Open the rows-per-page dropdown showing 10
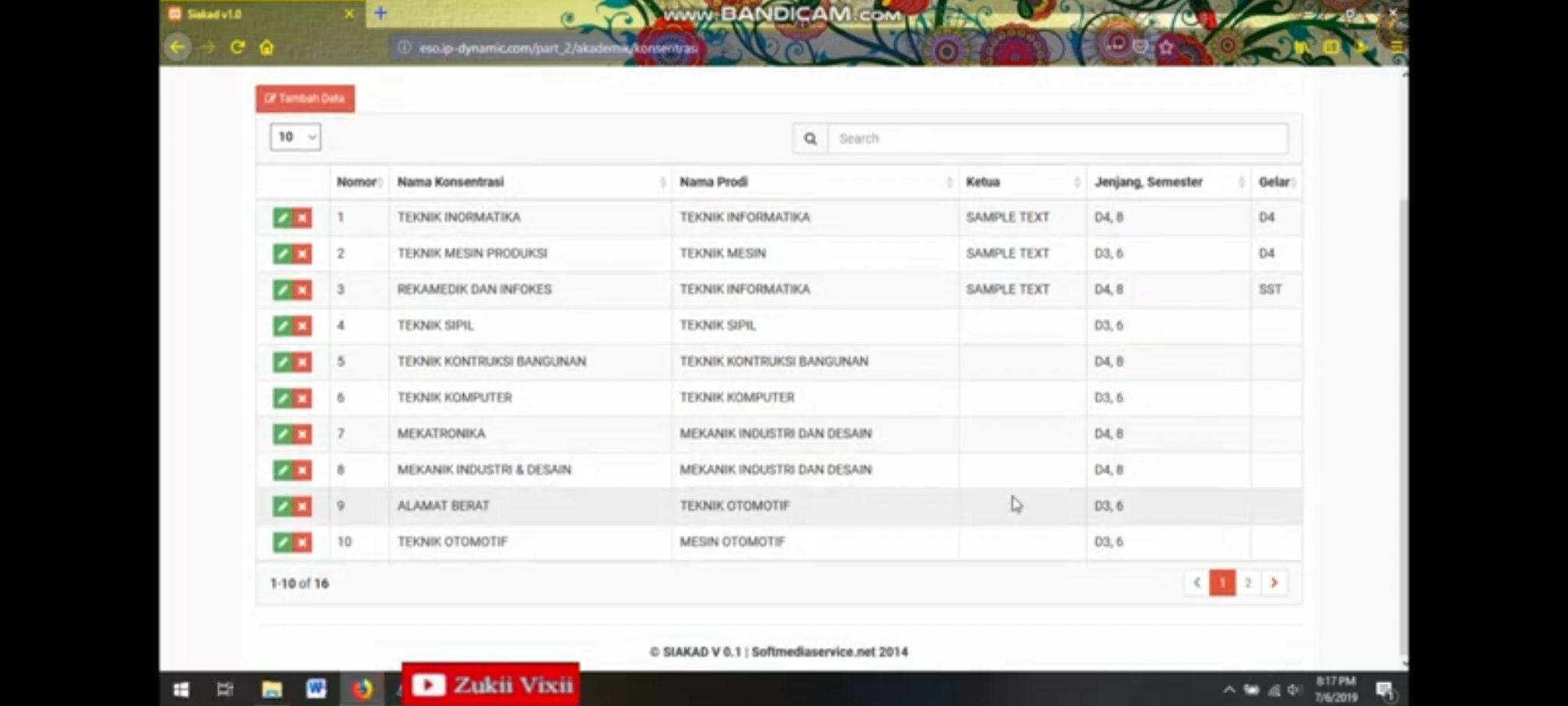 click(x=296, y=137)
